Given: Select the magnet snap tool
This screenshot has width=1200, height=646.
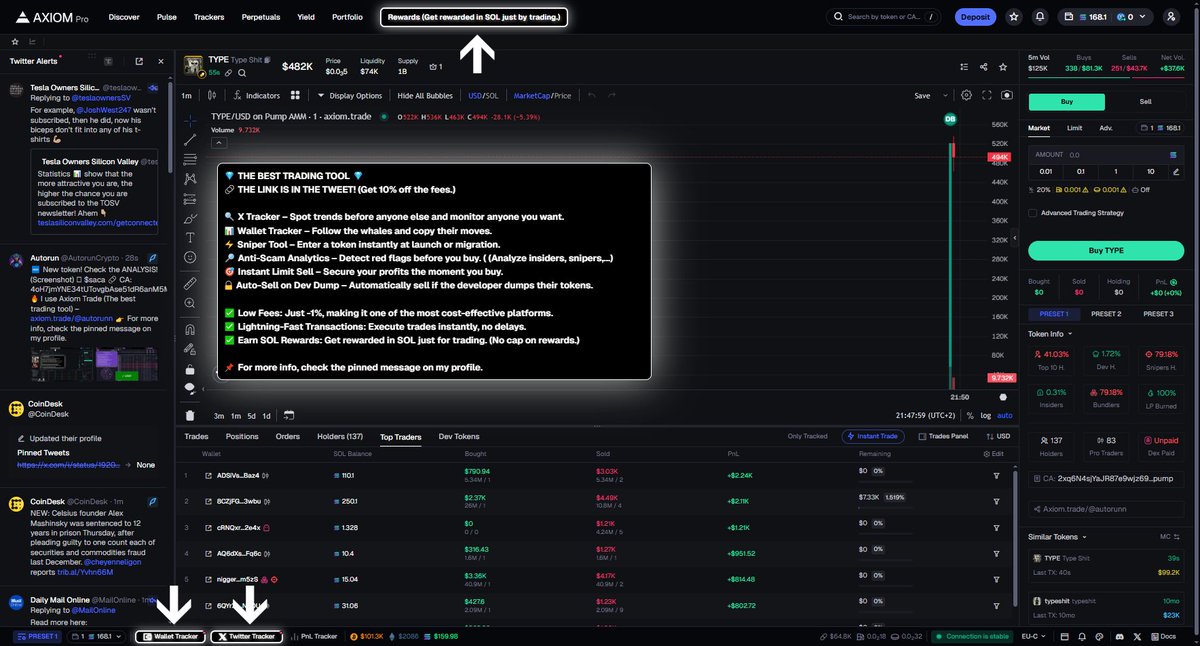Looking at the screenshot, I should tap(190, 329).
